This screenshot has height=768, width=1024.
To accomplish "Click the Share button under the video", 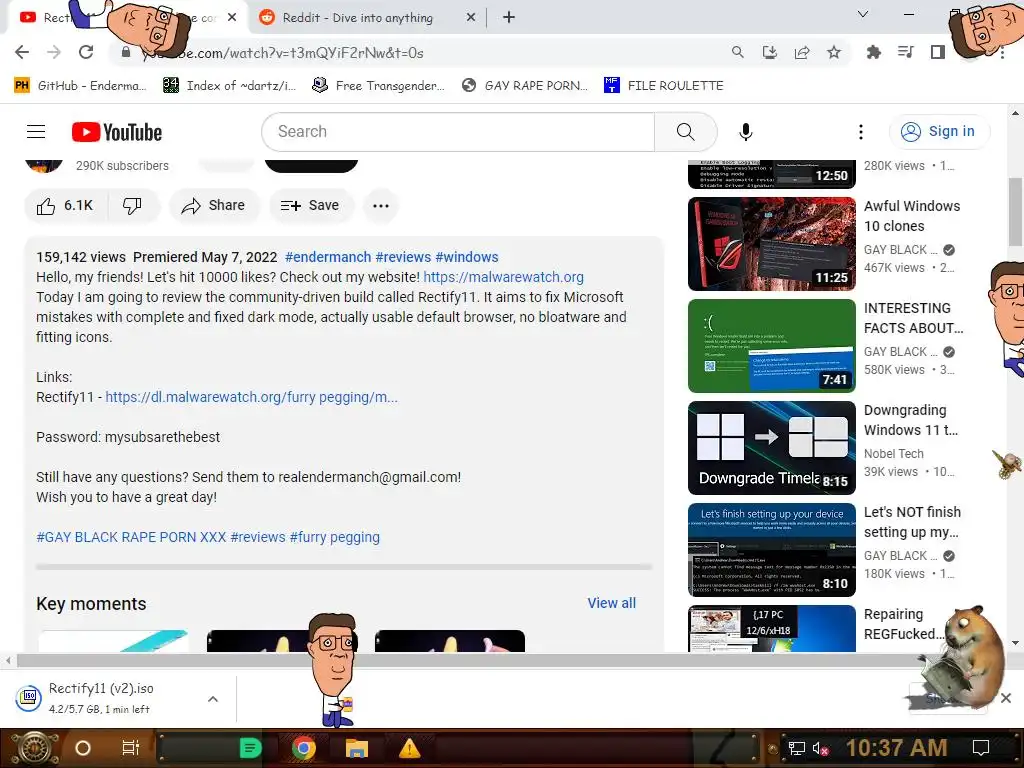I will pos(214,206).
